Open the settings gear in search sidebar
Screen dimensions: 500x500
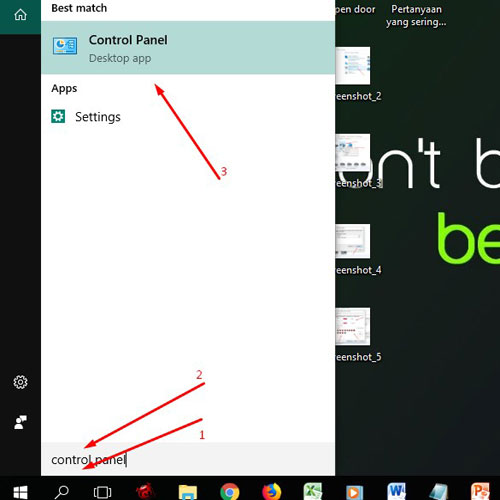click(x=20, y=382)
